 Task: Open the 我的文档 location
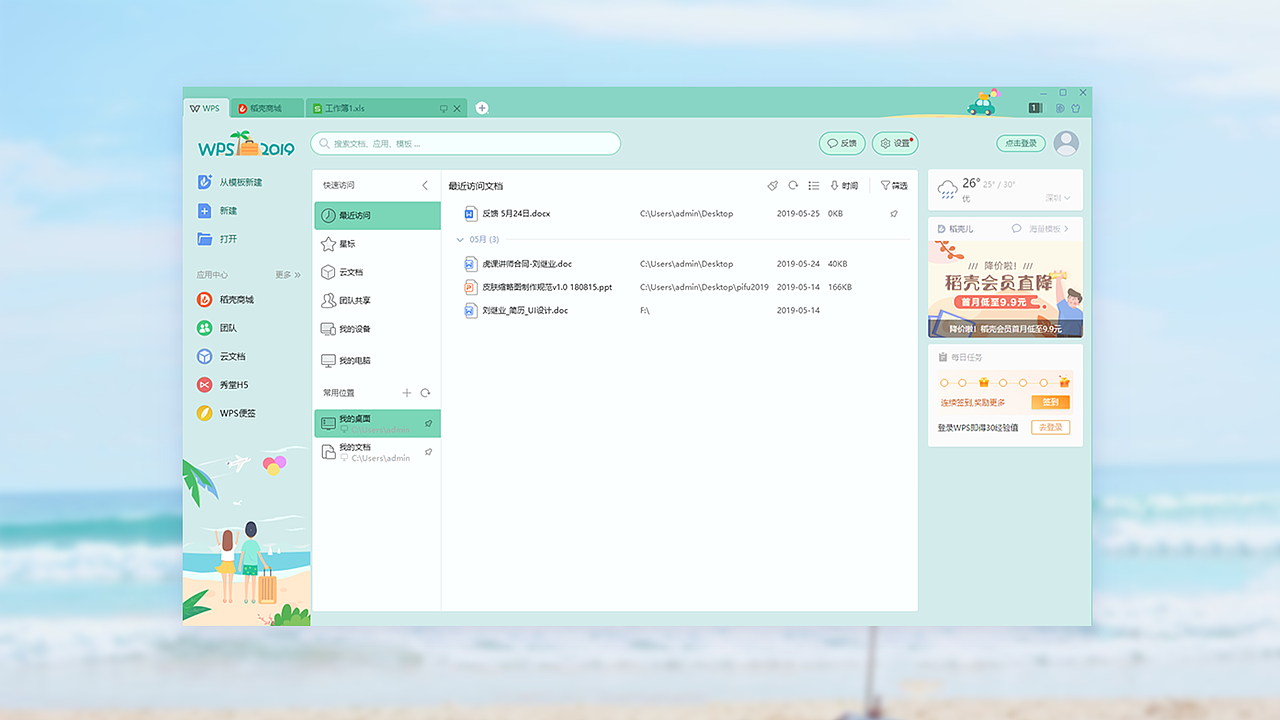pyautogui.click(x=377, y=452)
